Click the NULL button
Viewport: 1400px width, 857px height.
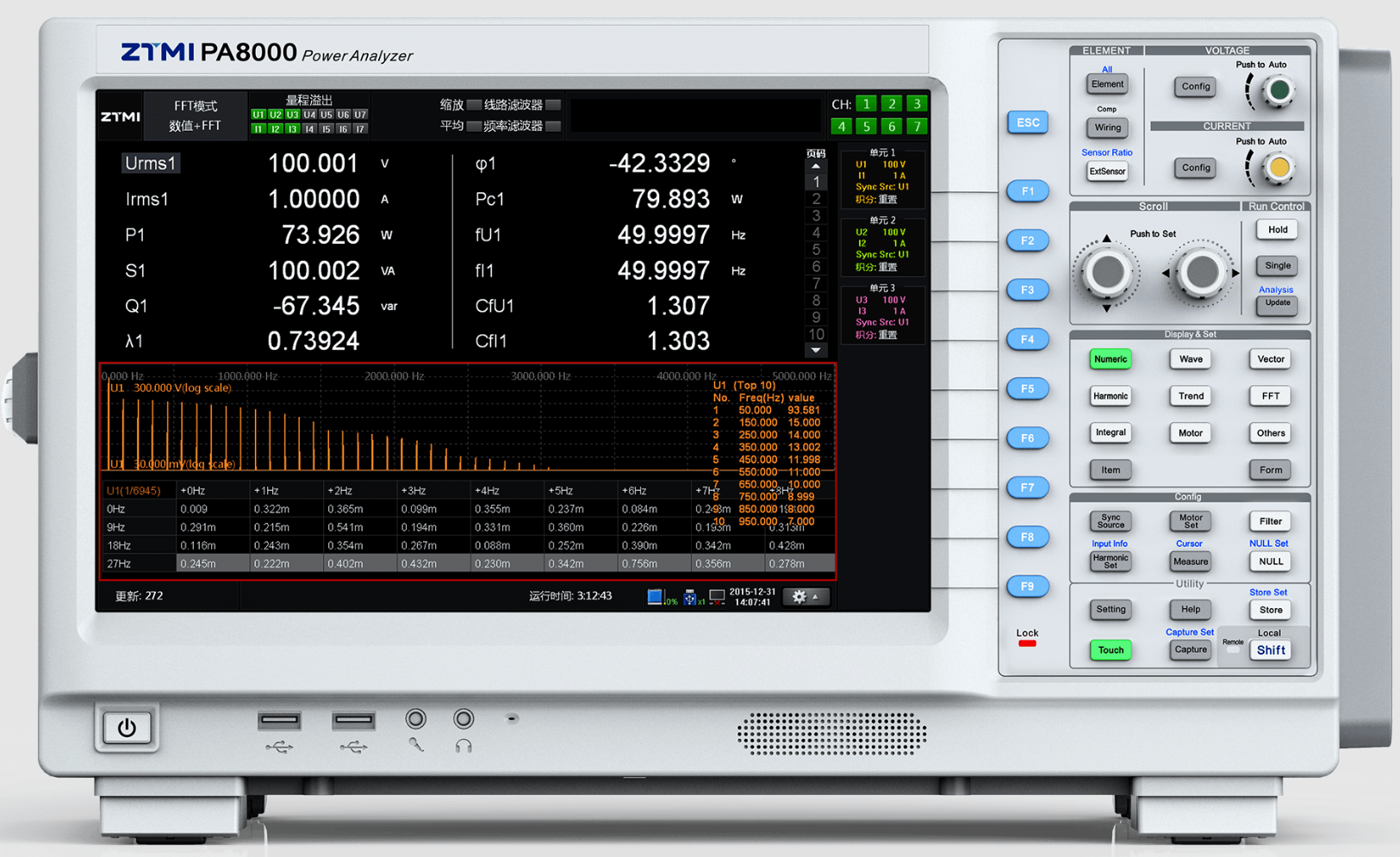coord(1271,562)
